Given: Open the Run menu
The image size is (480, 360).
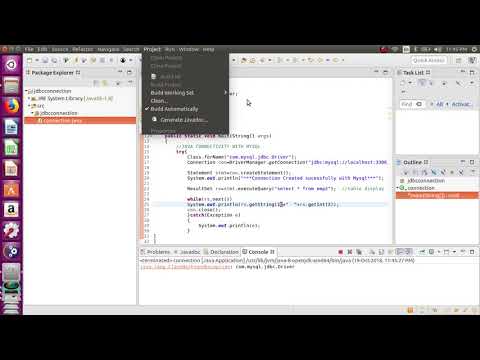Looking at the screenshot, I should [x=170, y=49].
